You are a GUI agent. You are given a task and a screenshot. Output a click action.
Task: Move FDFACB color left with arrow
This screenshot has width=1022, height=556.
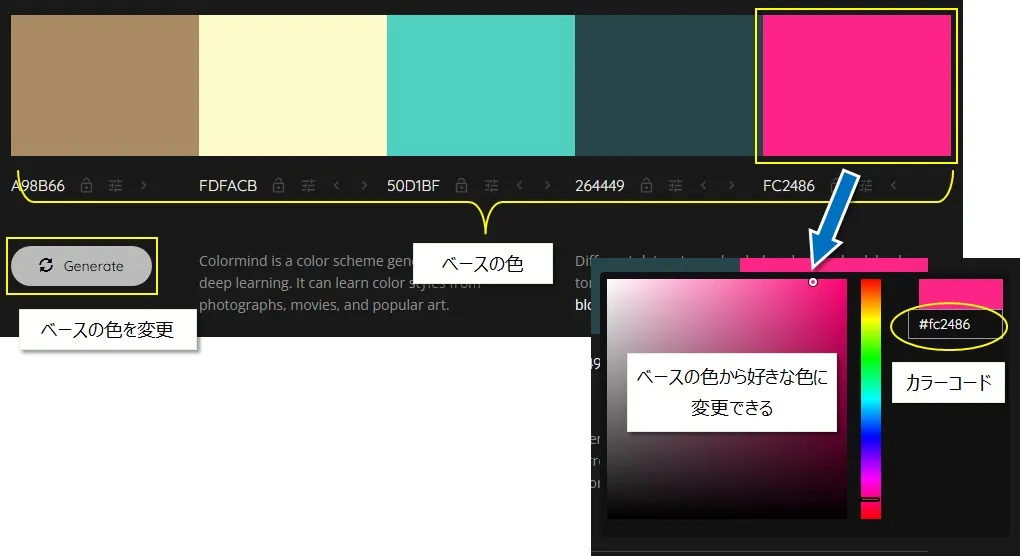336,185
